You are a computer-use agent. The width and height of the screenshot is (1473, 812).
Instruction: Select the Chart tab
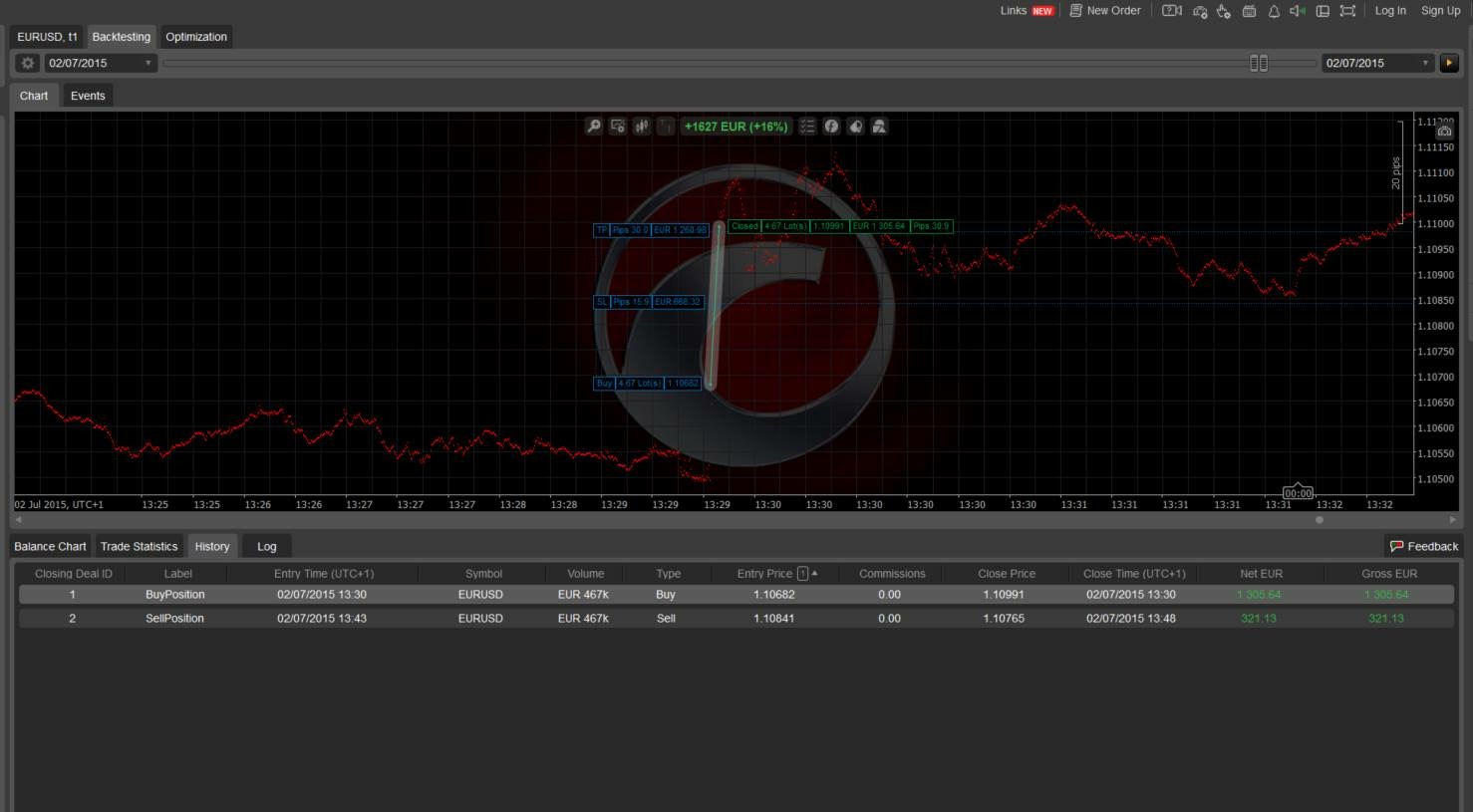[x=34, y=96]
